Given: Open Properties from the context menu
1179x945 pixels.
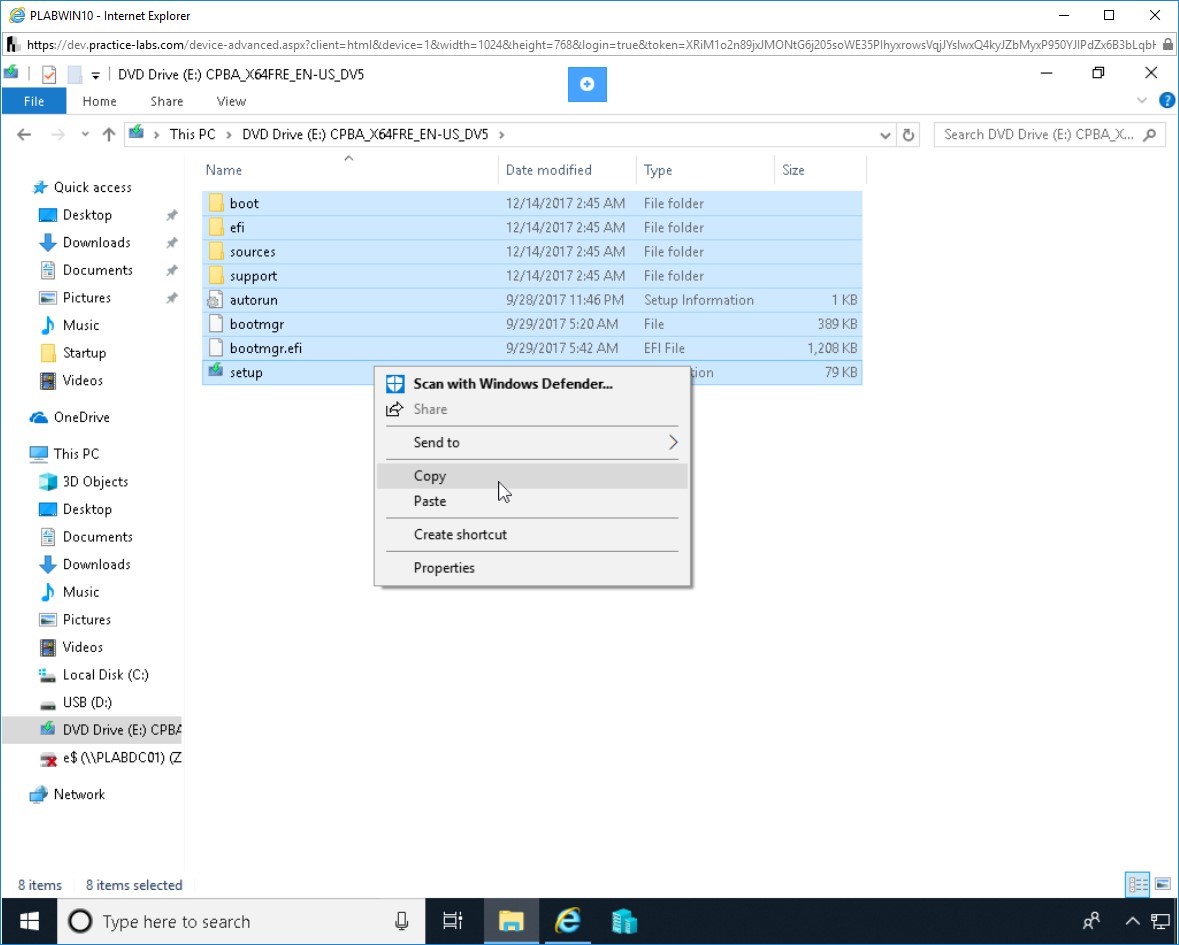Looking at the screenshot, I should click(532, 568).
